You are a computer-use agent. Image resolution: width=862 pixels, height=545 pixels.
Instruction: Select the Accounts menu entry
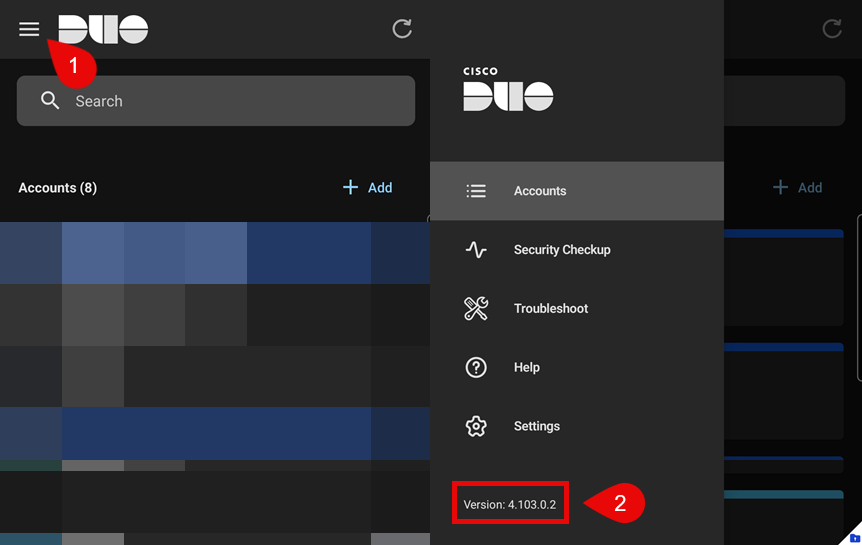click(x=540, y=191)
